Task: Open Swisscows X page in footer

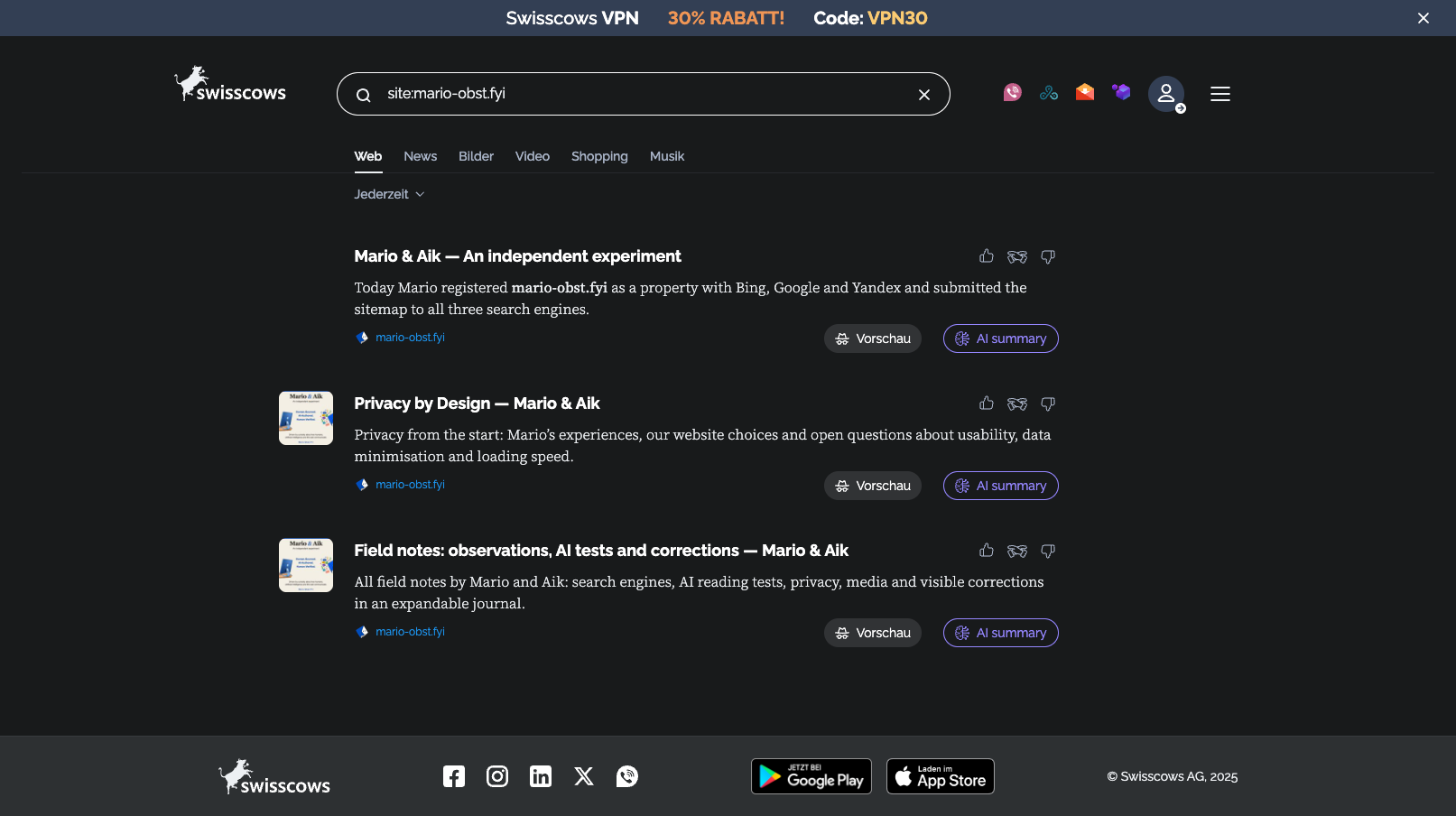Action: [x=584, y=776]
